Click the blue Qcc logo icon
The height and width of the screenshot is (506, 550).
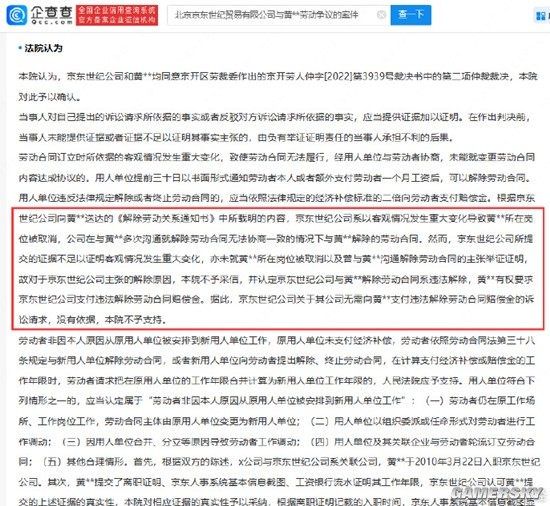[16, 15]
